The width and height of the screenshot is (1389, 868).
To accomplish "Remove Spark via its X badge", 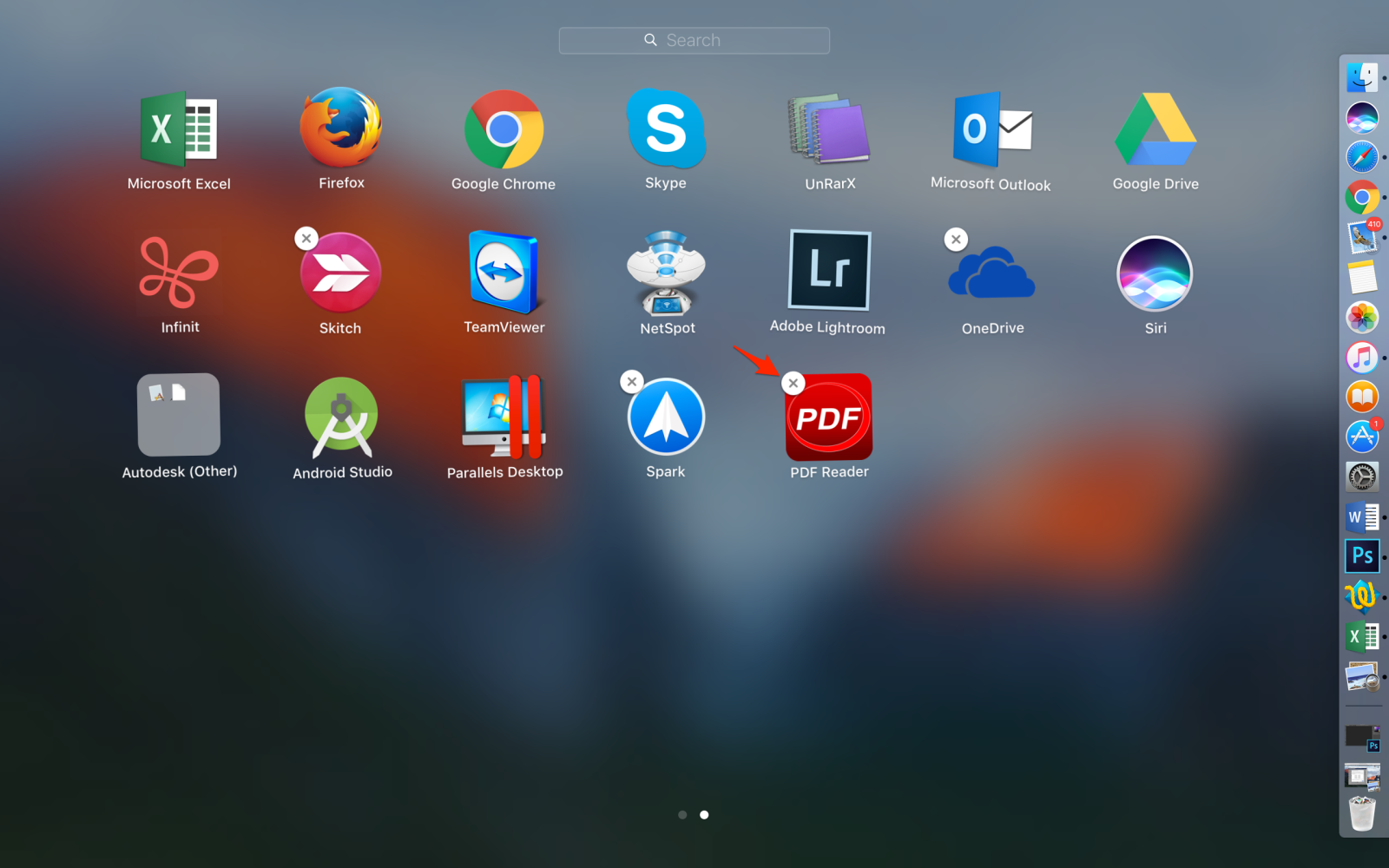I will 632,381.
